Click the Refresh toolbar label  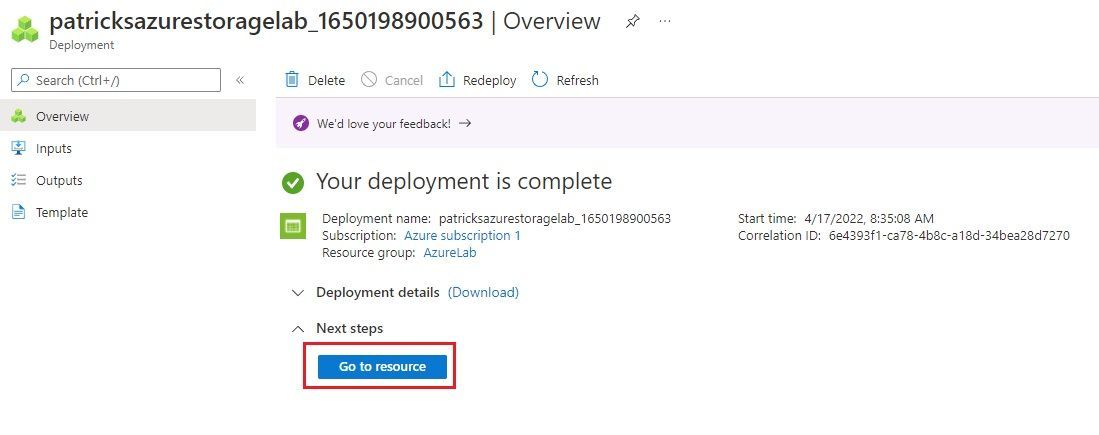click(578, 81)
